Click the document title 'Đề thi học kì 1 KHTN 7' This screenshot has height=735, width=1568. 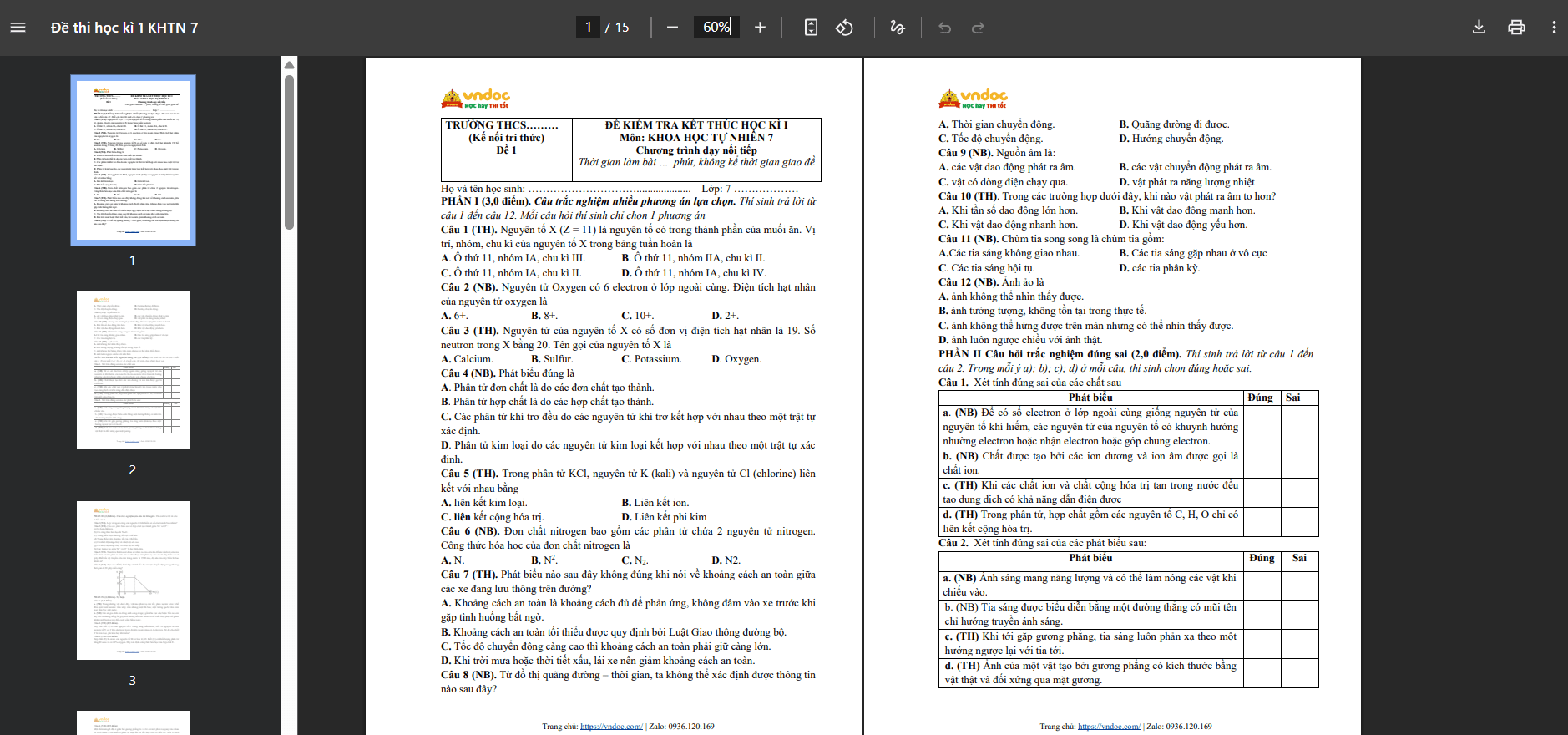click(124, 28)
